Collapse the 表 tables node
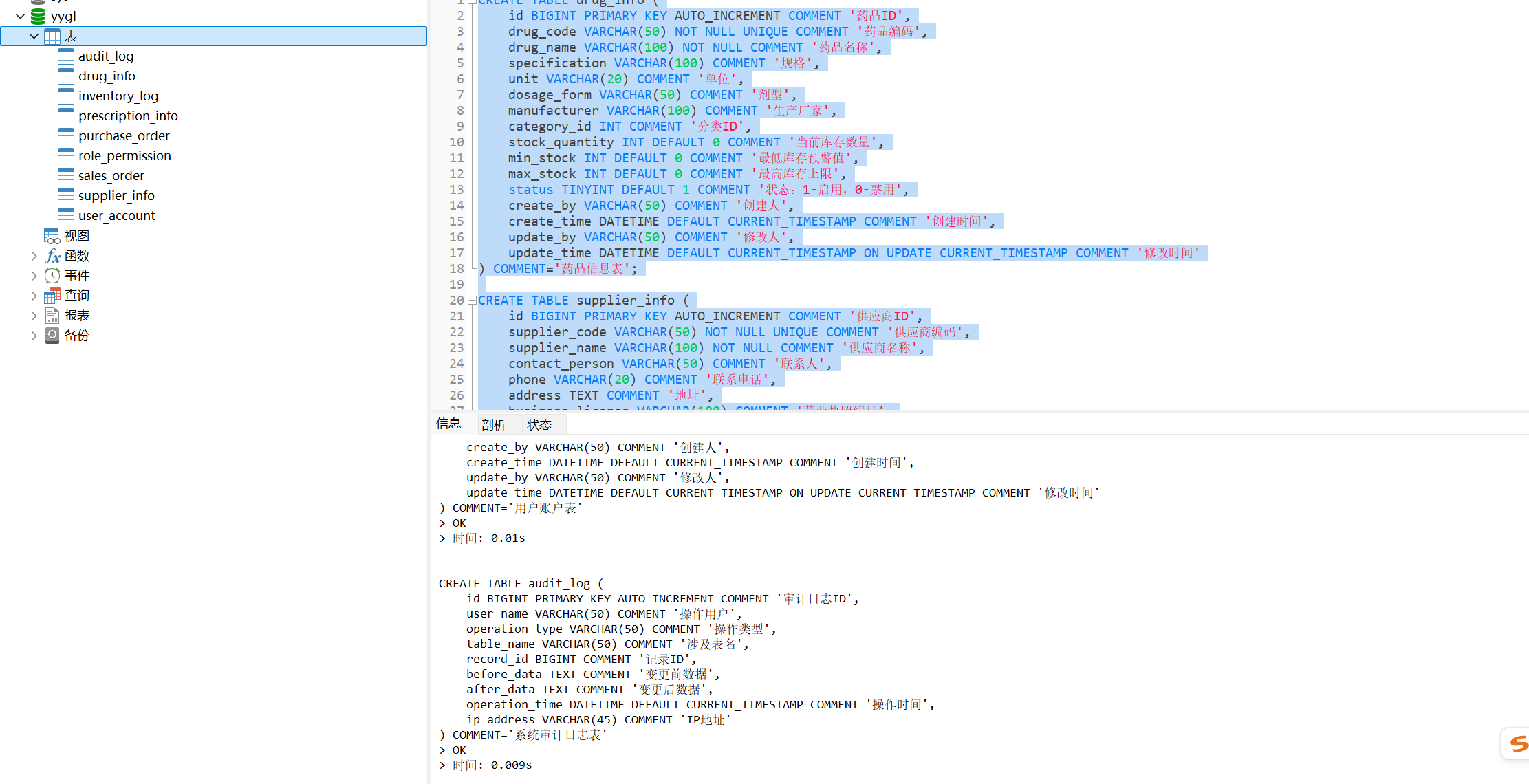 [34, 36]
